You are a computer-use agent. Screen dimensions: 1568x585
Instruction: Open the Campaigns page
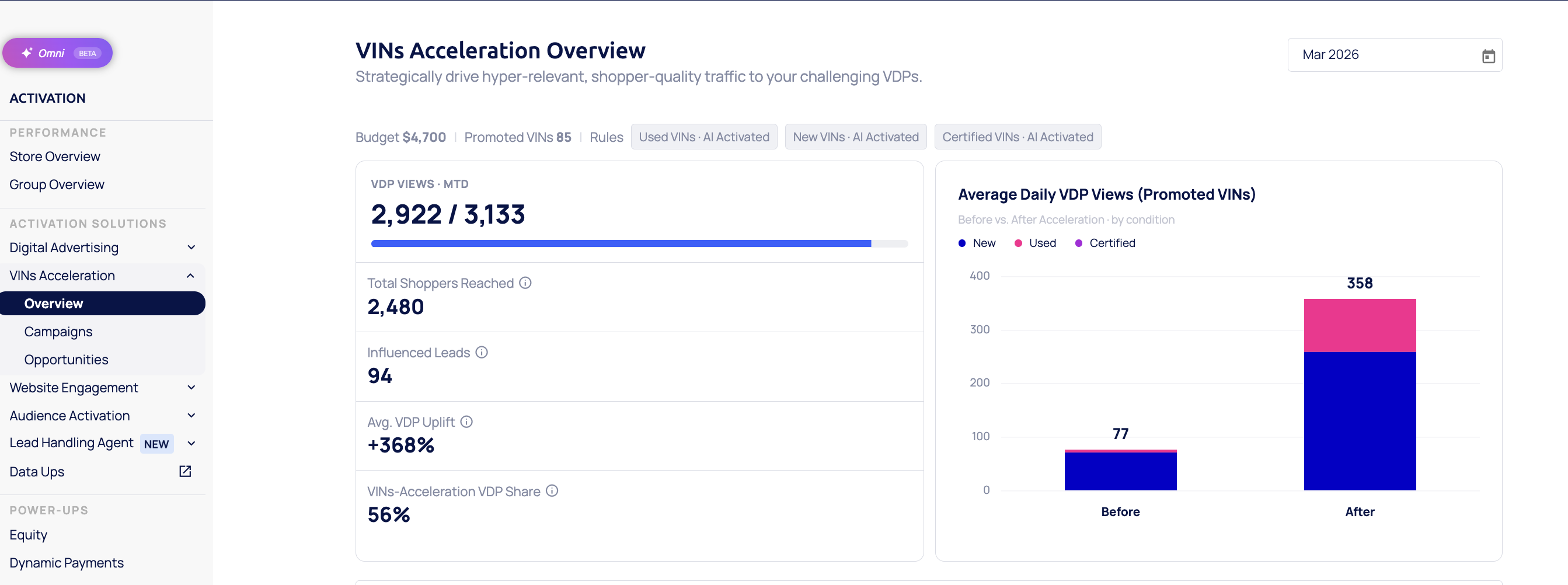(x=58, y=332)
